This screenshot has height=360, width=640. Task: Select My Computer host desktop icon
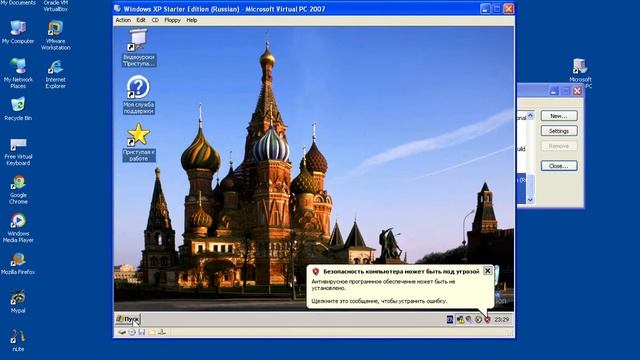tap(18, 32)
